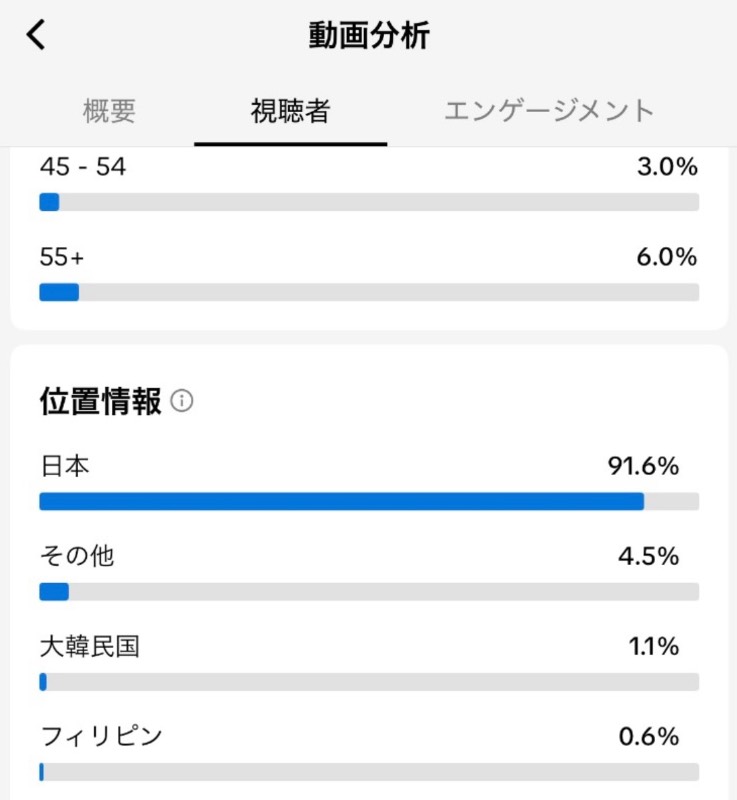737x800 pixels.
Task: Open the 位置情報 info circle icon
Action: click(182, 401)
